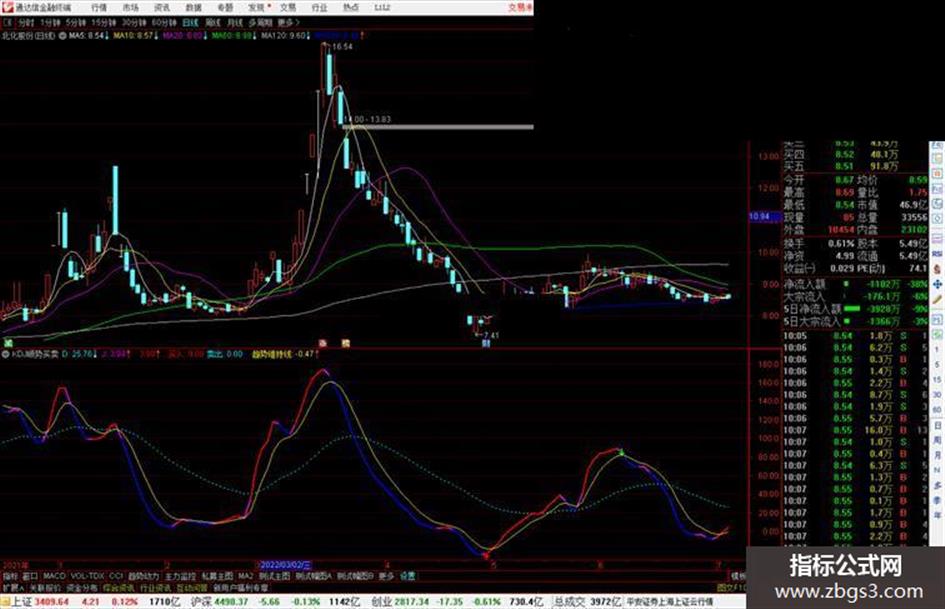Select the CCI indicator tab
The width and height of the screenshot is (945, 609).
[116, 576]
